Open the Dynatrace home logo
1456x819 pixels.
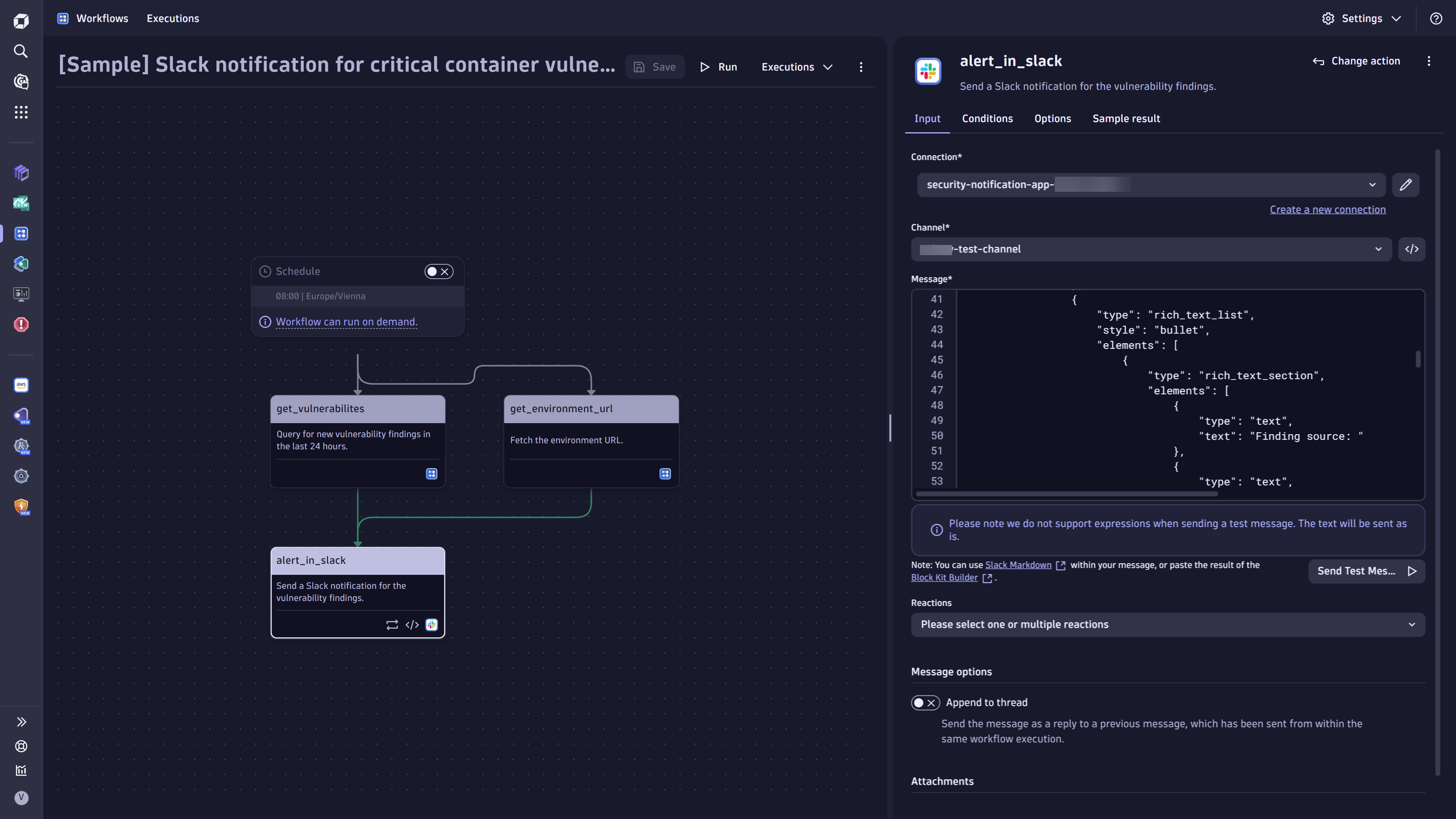click(21, 21)
